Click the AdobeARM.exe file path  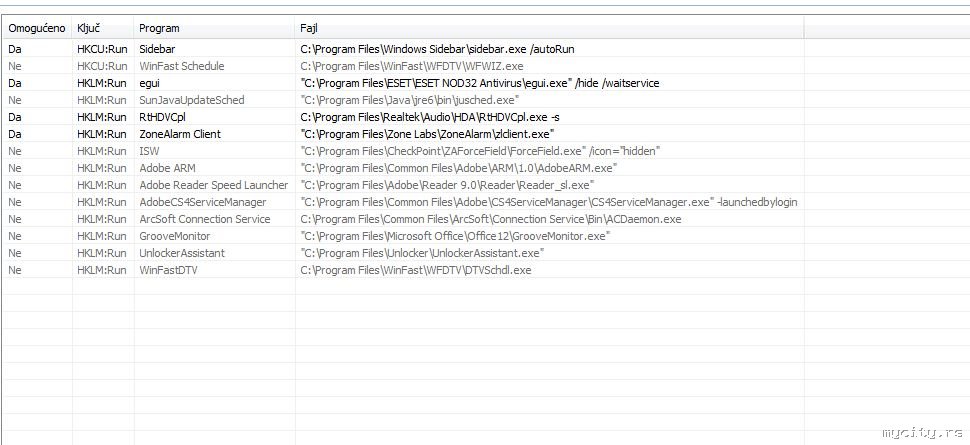458,168
